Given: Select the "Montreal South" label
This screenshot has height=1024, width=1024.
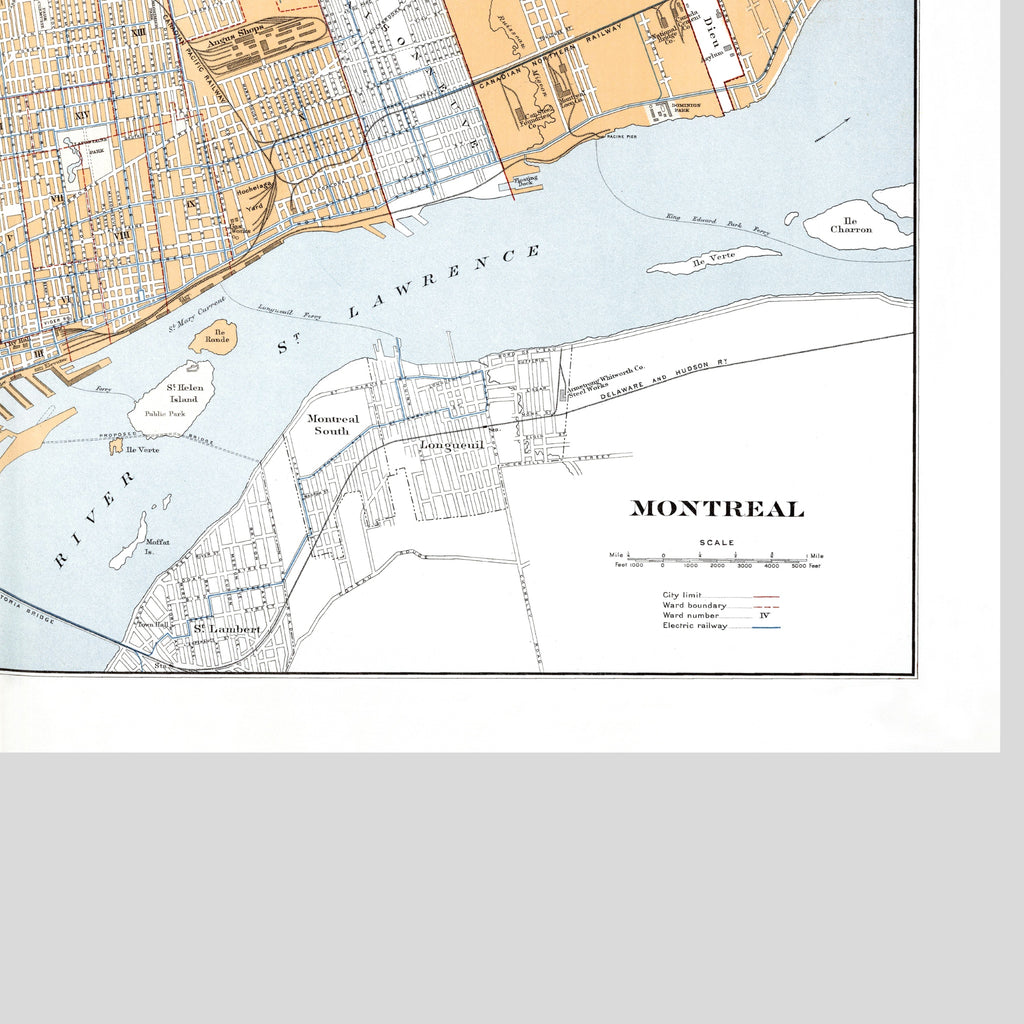Looking at the screenshot, I should pyautogui.click(x=333, y=424).
